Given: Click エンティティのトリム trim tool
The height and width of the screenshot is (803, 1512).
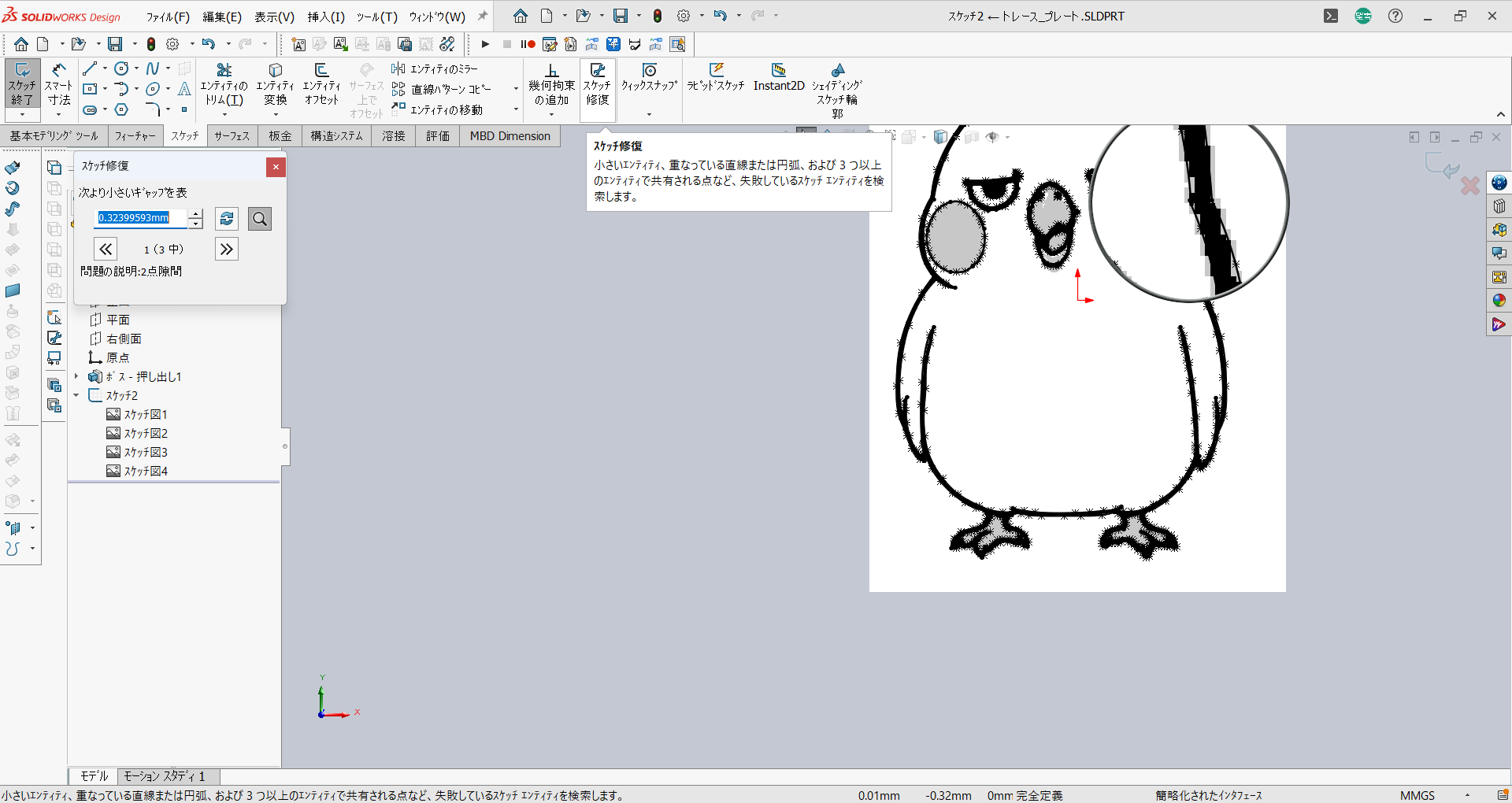Looking at the screenshot, I should tap(224, 85).
